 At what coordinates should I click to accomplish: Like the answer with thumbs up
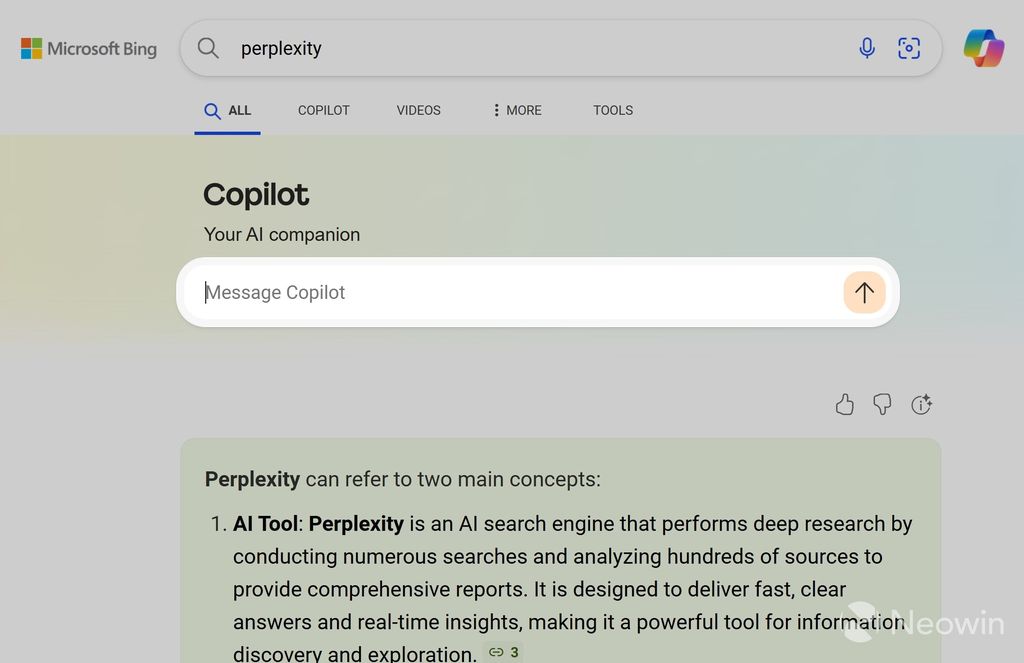tap(845, 404)
